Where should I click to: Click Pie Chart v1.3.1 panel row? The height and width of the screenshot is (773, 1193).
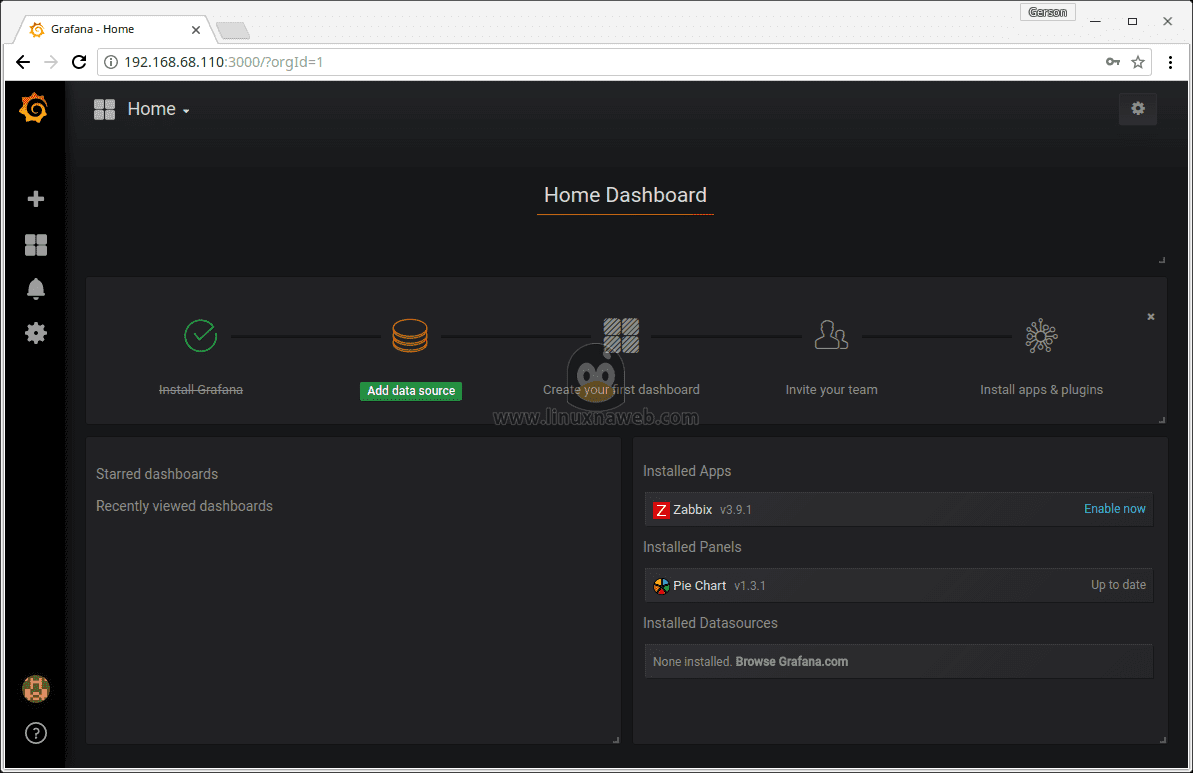click(x=899, y=586)
